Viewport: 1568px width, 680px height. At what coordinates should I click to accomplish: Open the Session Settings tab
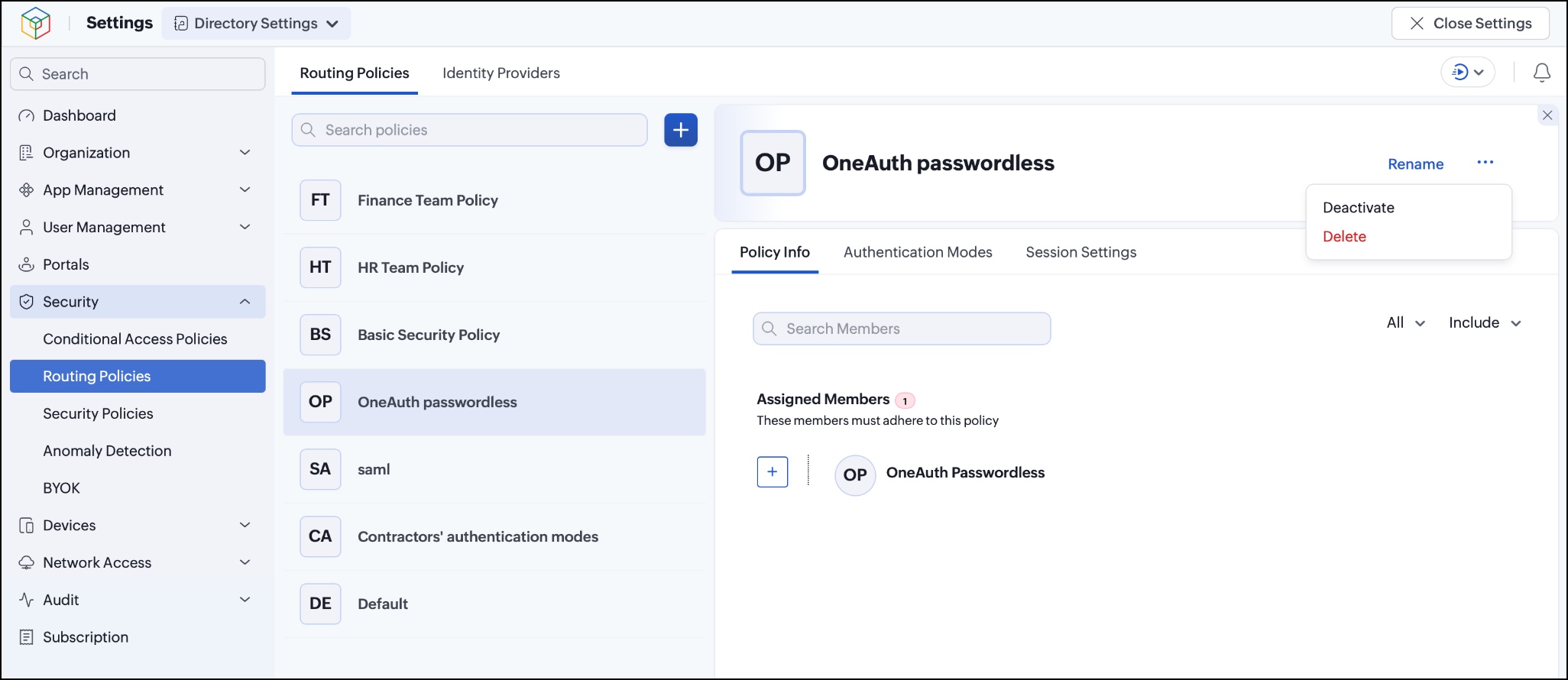1080,252
